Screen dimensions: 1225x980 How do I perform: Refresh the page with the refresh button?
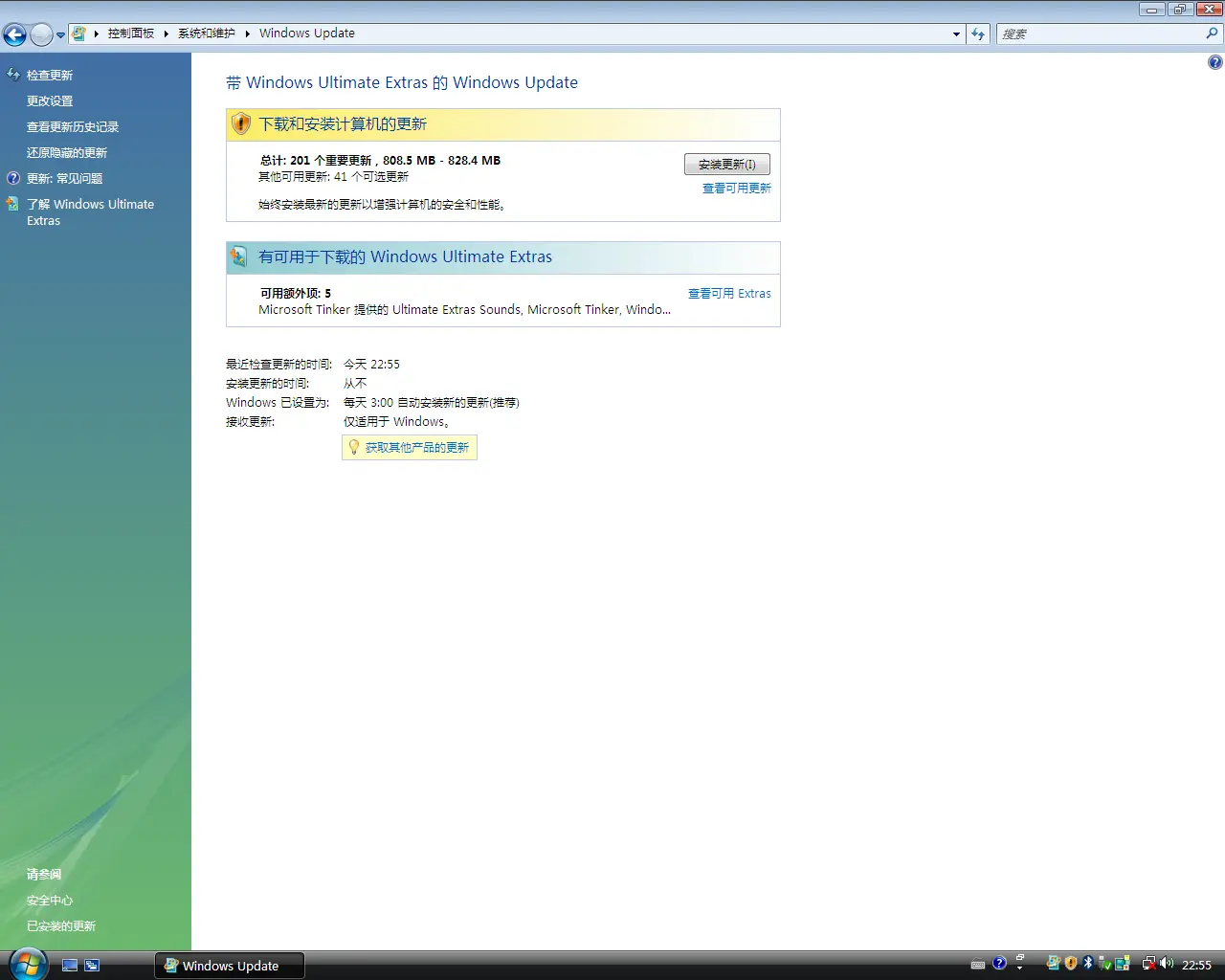(978, 34)
